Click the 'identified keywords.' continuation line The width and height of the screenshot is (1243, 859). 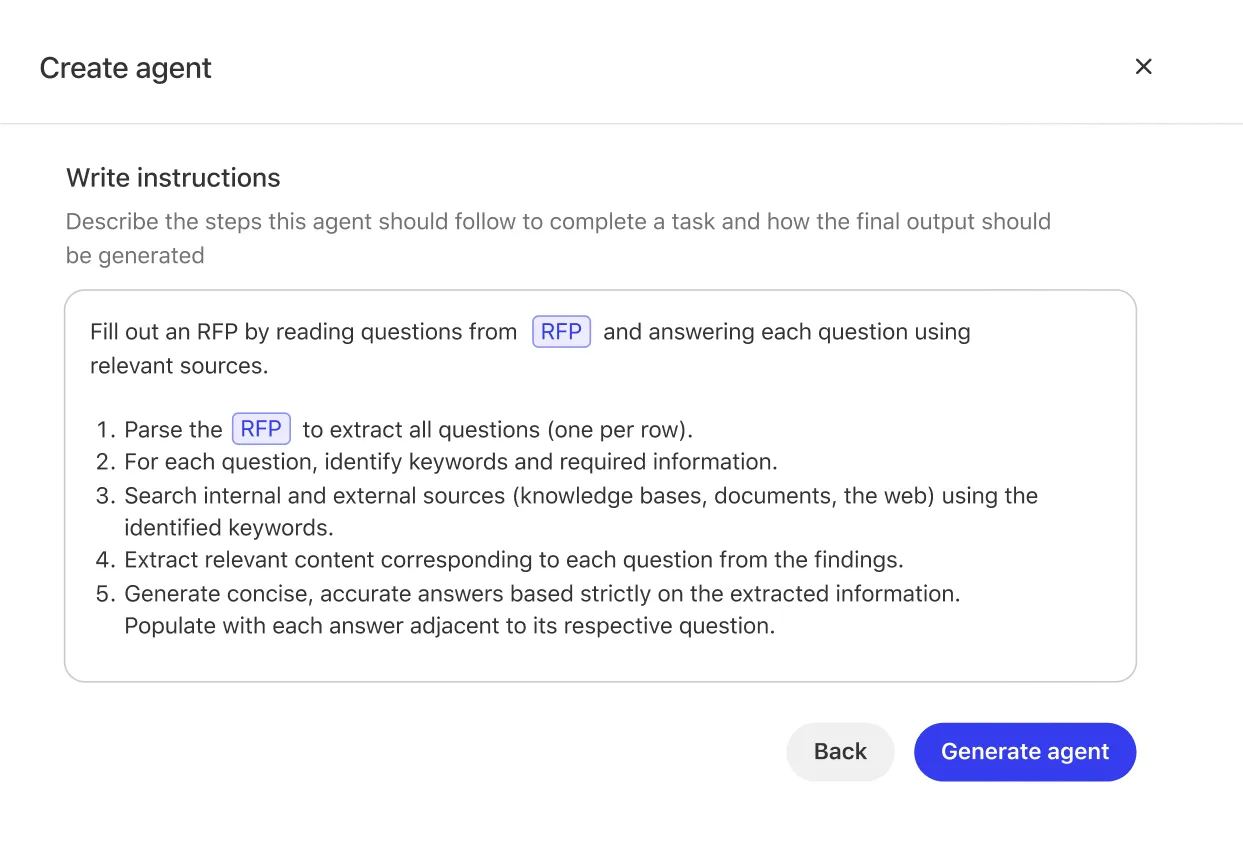tap(229, 528)
